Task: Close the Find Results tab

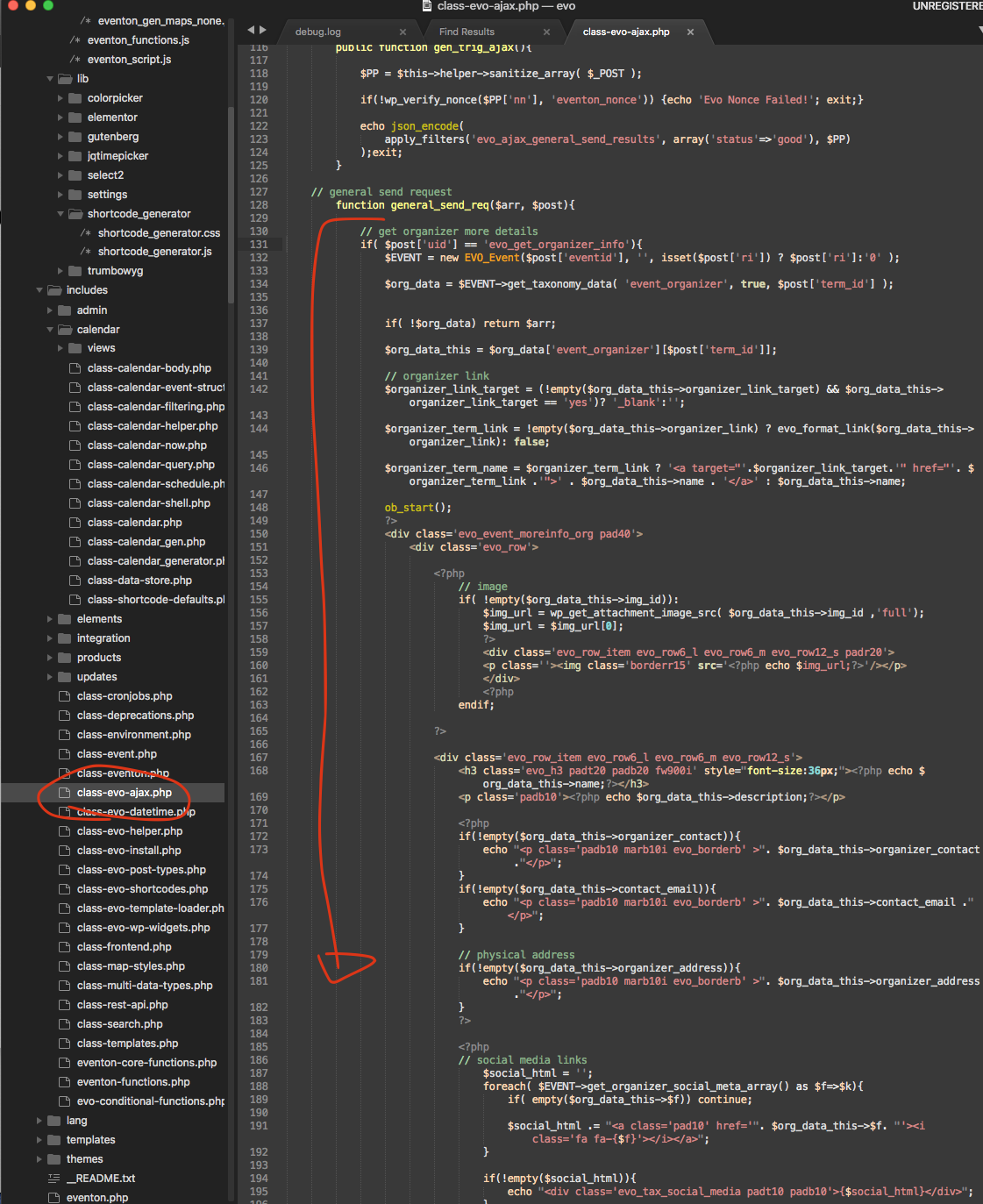Action: 546,32
